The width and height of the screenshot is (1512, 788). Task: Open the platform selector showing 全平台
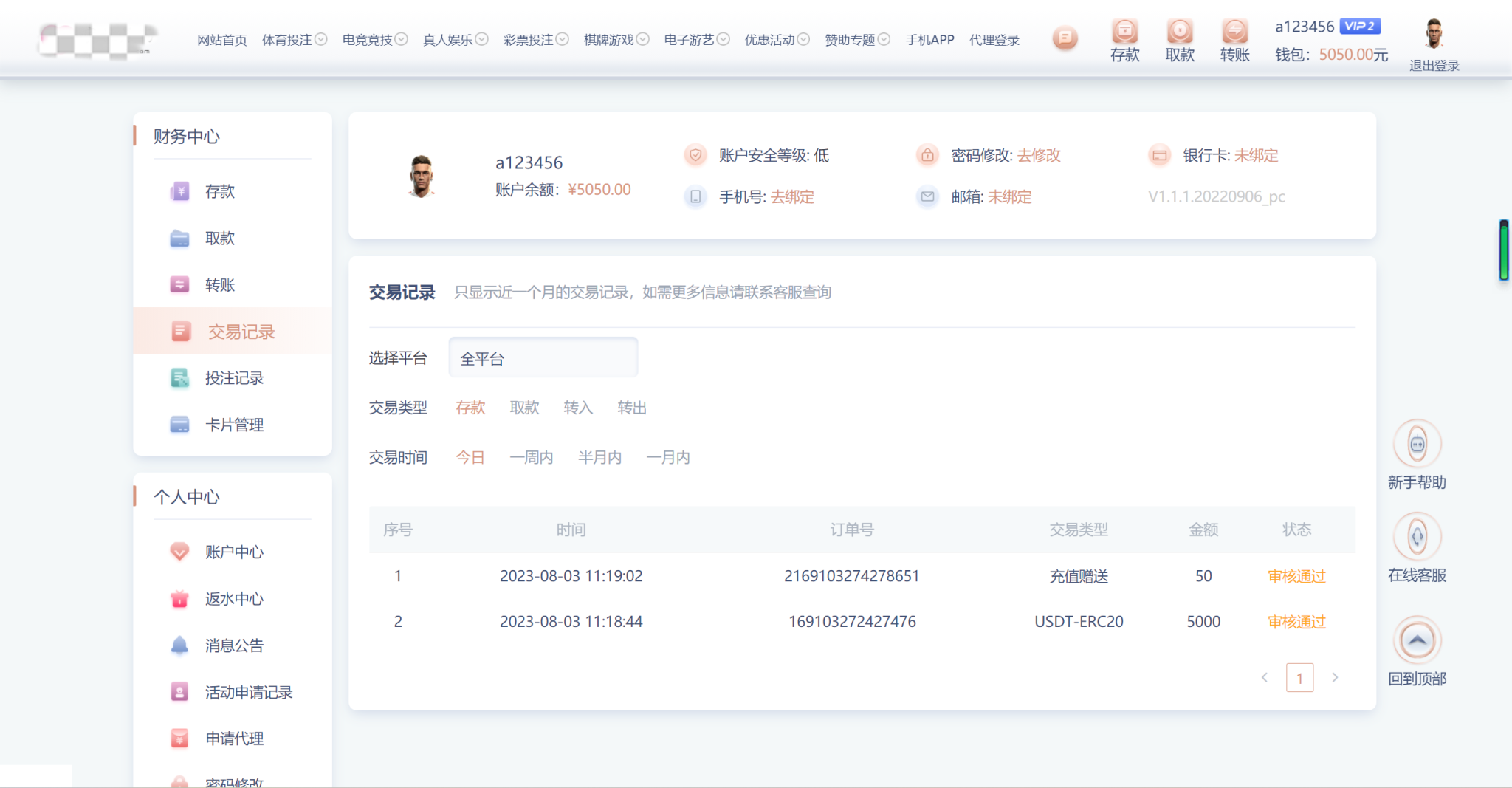tap(543, 359)
